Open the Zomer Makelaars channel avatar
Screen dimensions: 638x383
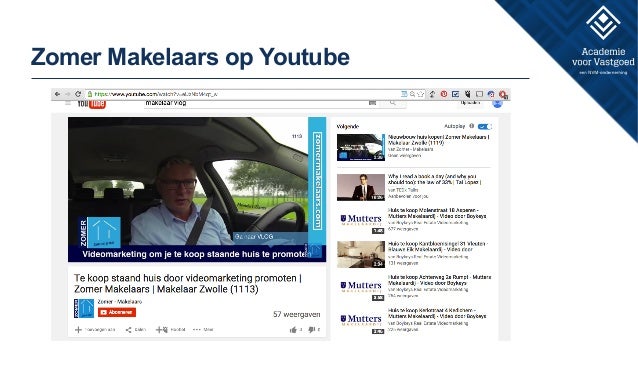(84, 308)
